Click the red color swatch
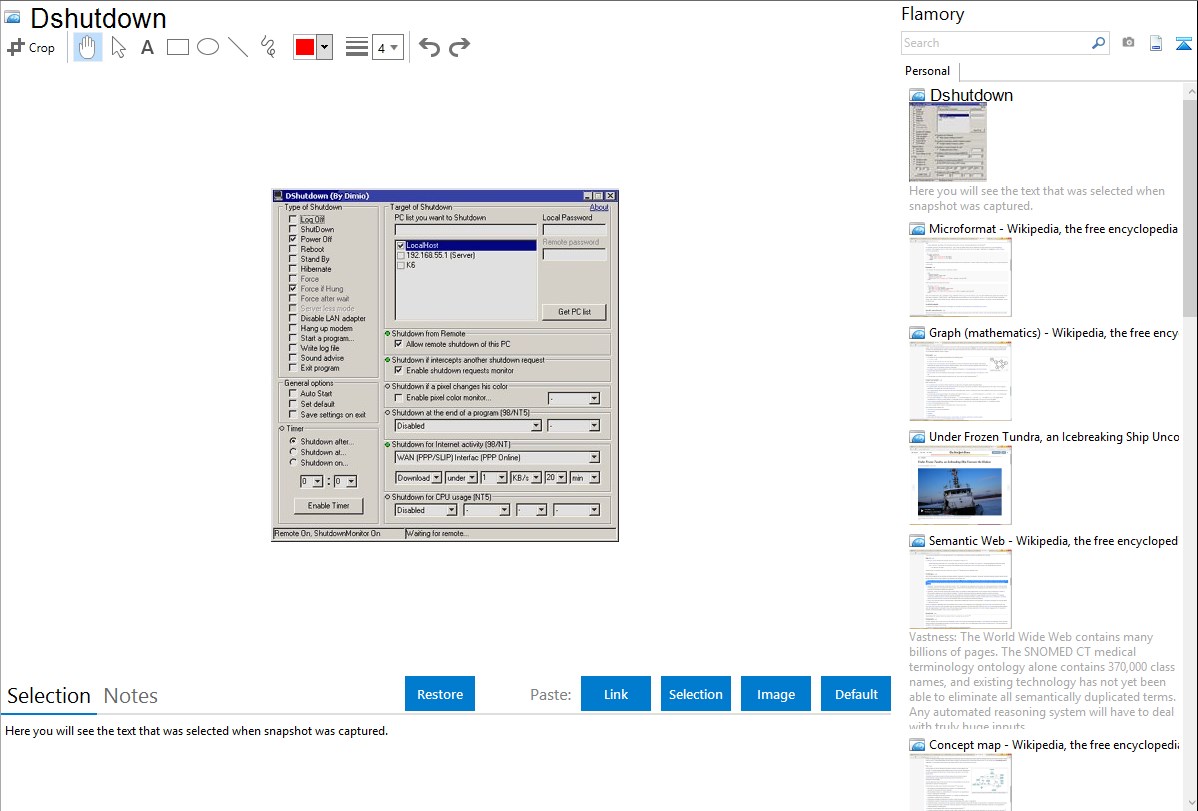 [305, 47]
